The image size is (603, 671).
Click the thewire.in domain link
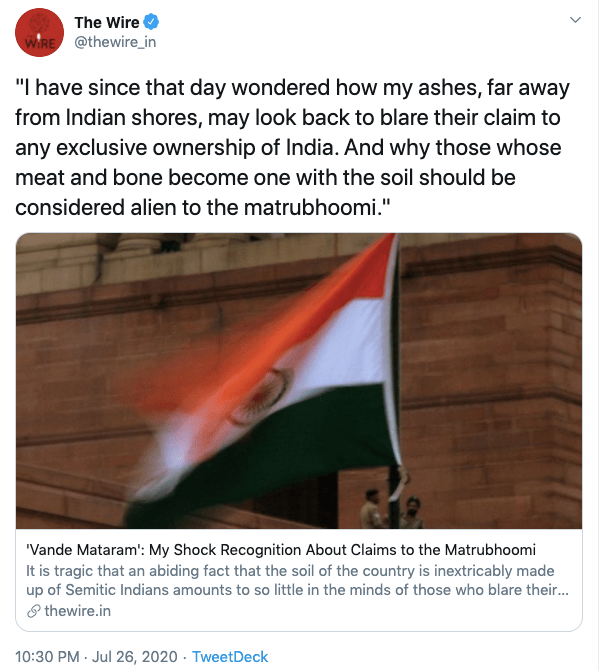click(77, 611)
